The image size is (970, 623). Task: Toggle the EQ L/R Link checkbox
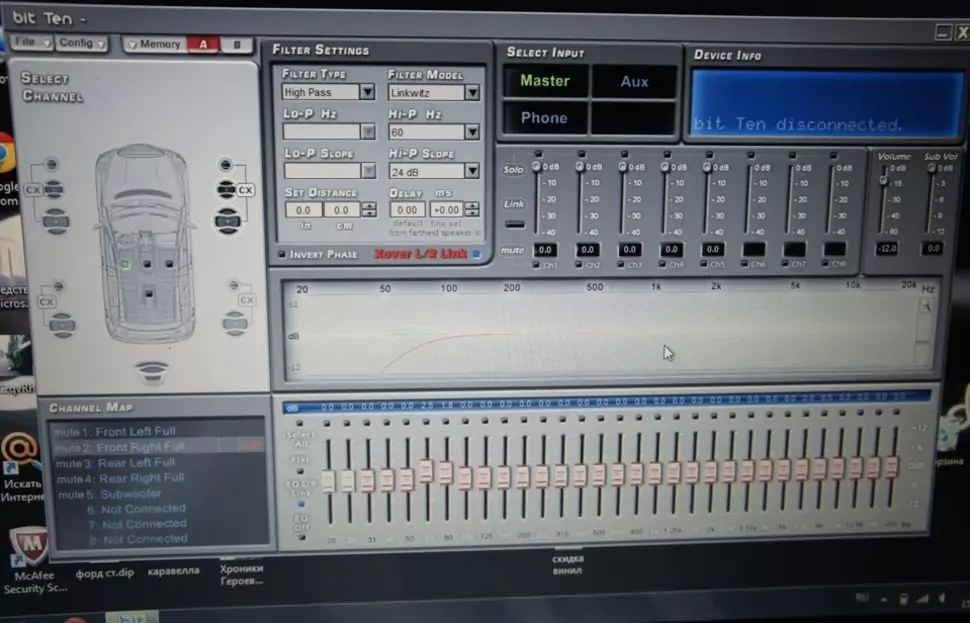tap(301, 504)
